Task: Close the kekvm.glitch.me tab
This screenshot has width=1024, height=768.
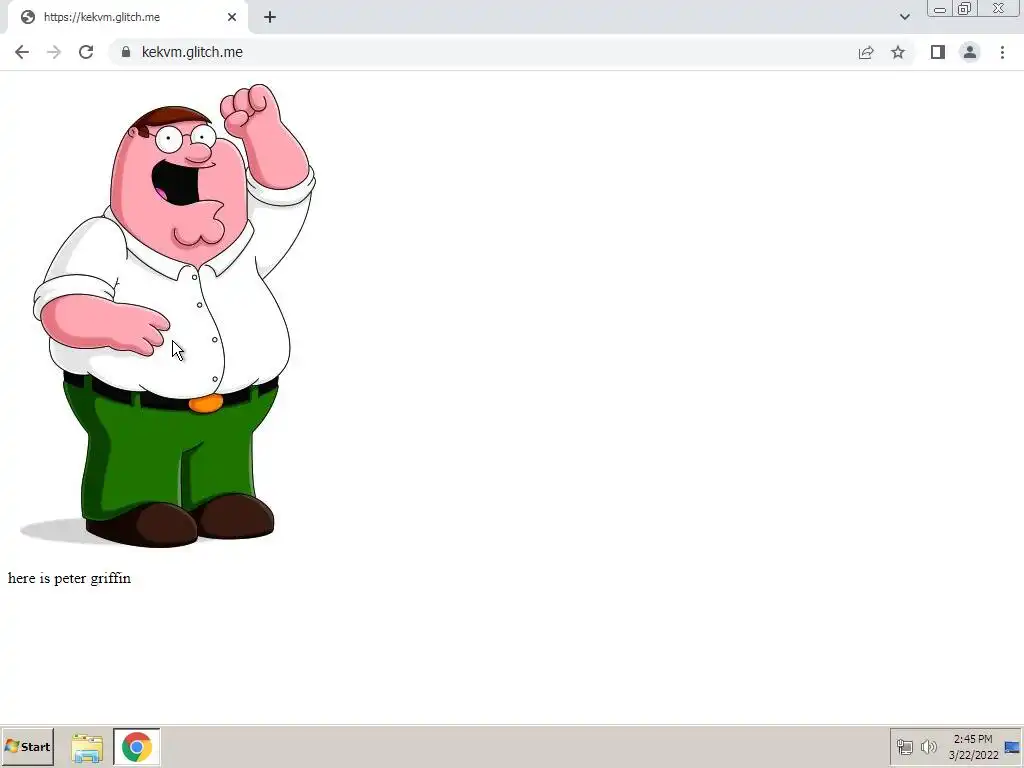Action: 232,17
